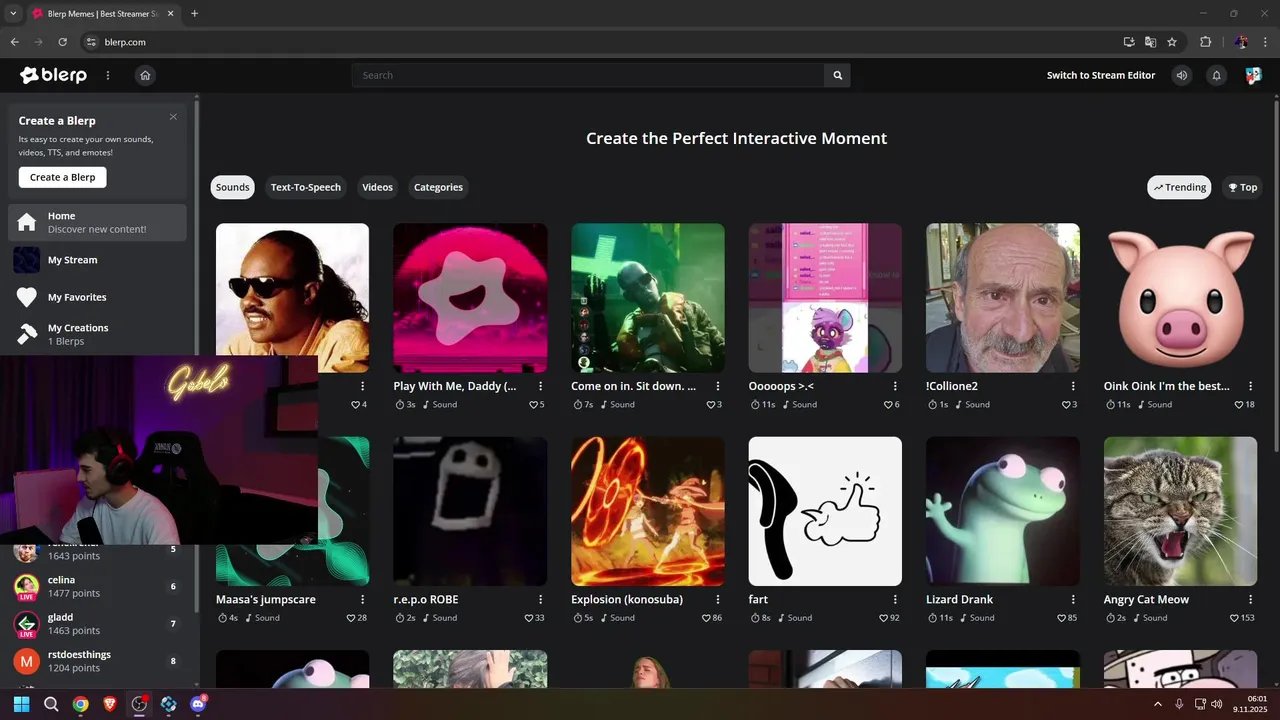Click the Lizard Drank title
This screenshot has width=1280, height=720.
[959, 600]
